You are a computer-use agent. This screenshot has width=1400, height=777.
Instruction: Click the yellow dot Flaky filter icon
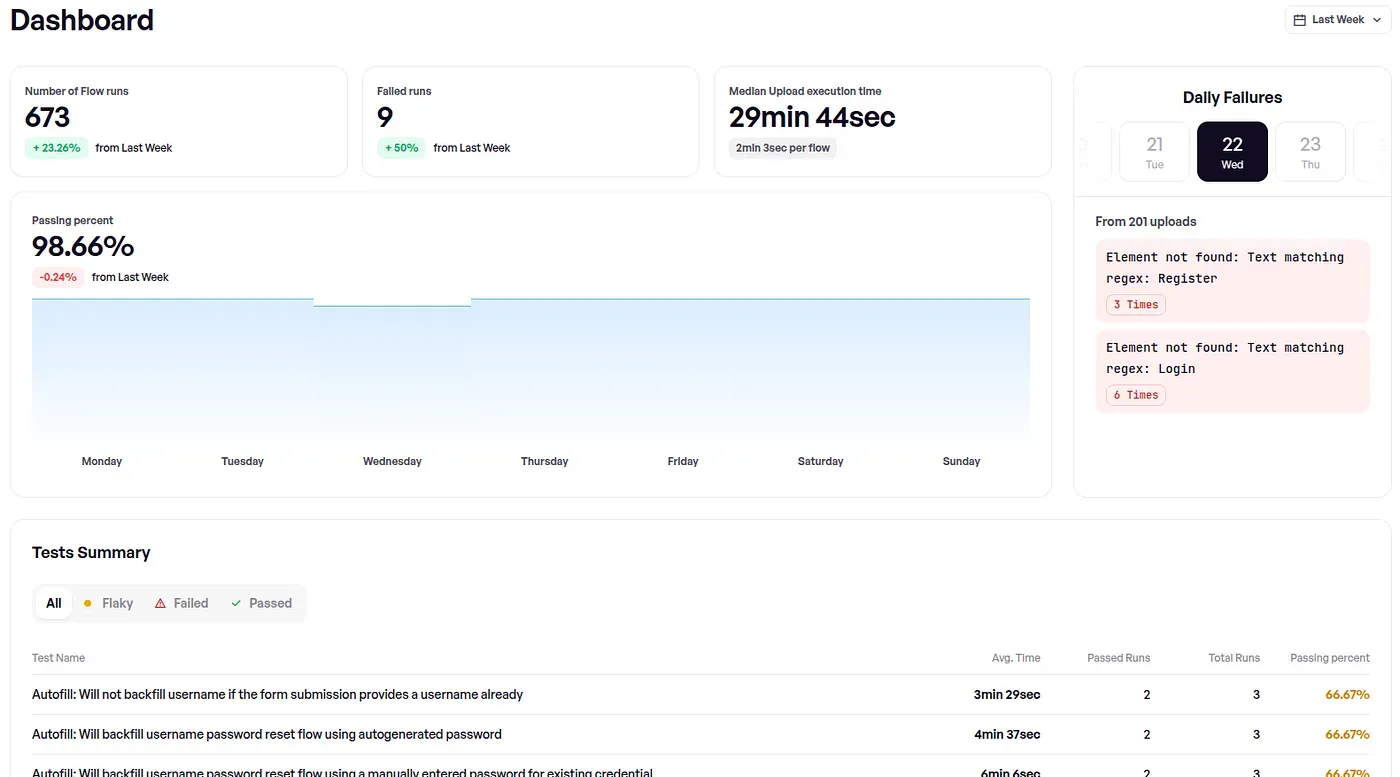coord(88,603)
